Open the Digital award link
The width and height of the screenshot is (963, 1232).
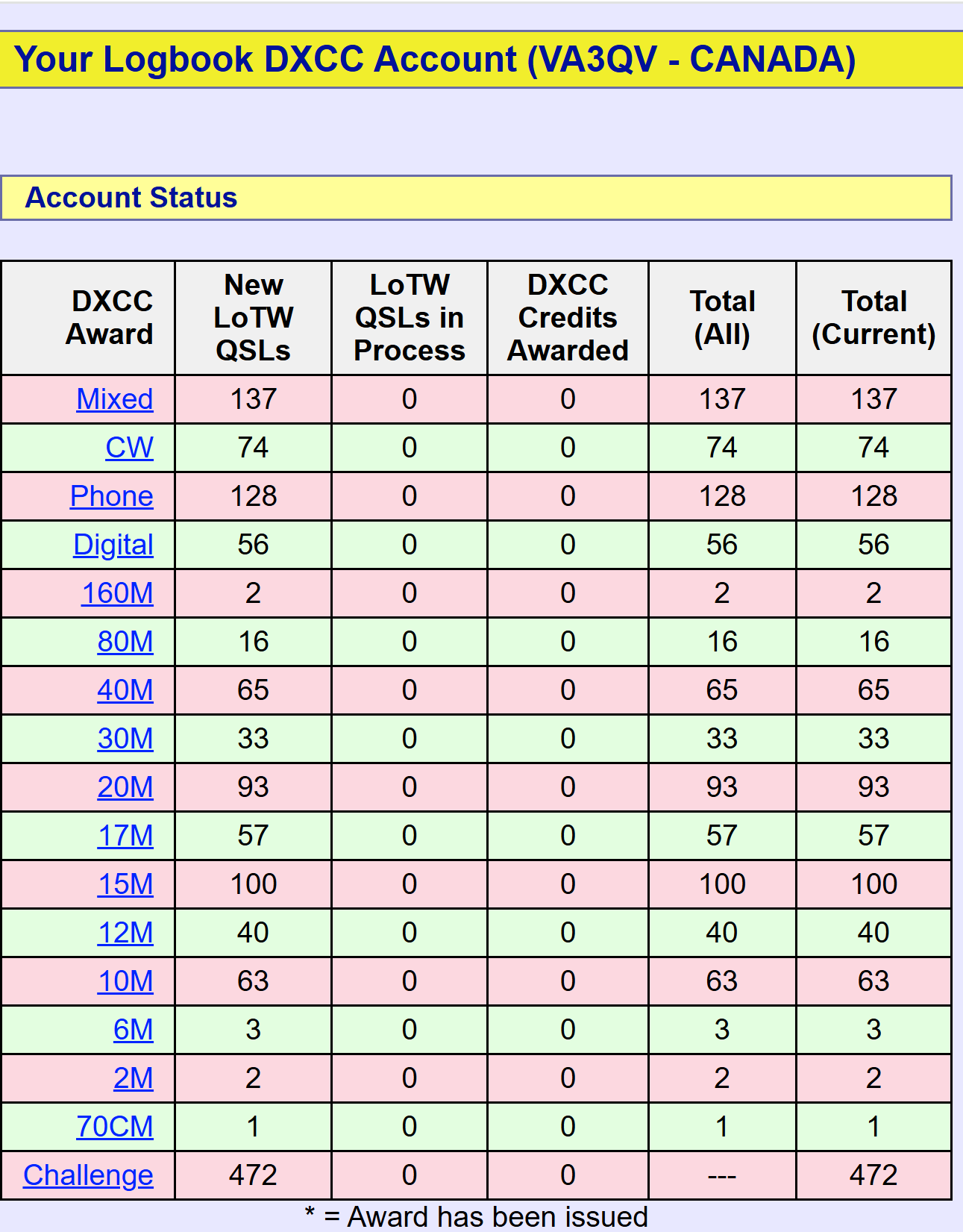[113, 545]
